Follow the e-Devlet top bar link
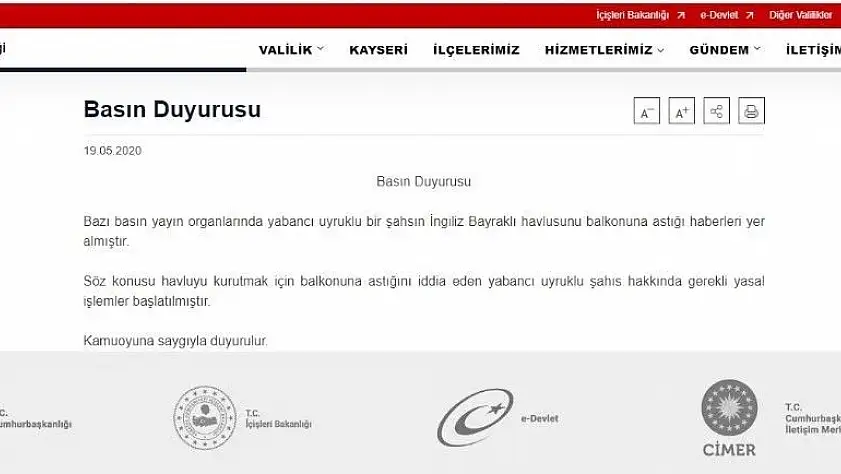The image size is (841, 474). click(x=719, y=16)
